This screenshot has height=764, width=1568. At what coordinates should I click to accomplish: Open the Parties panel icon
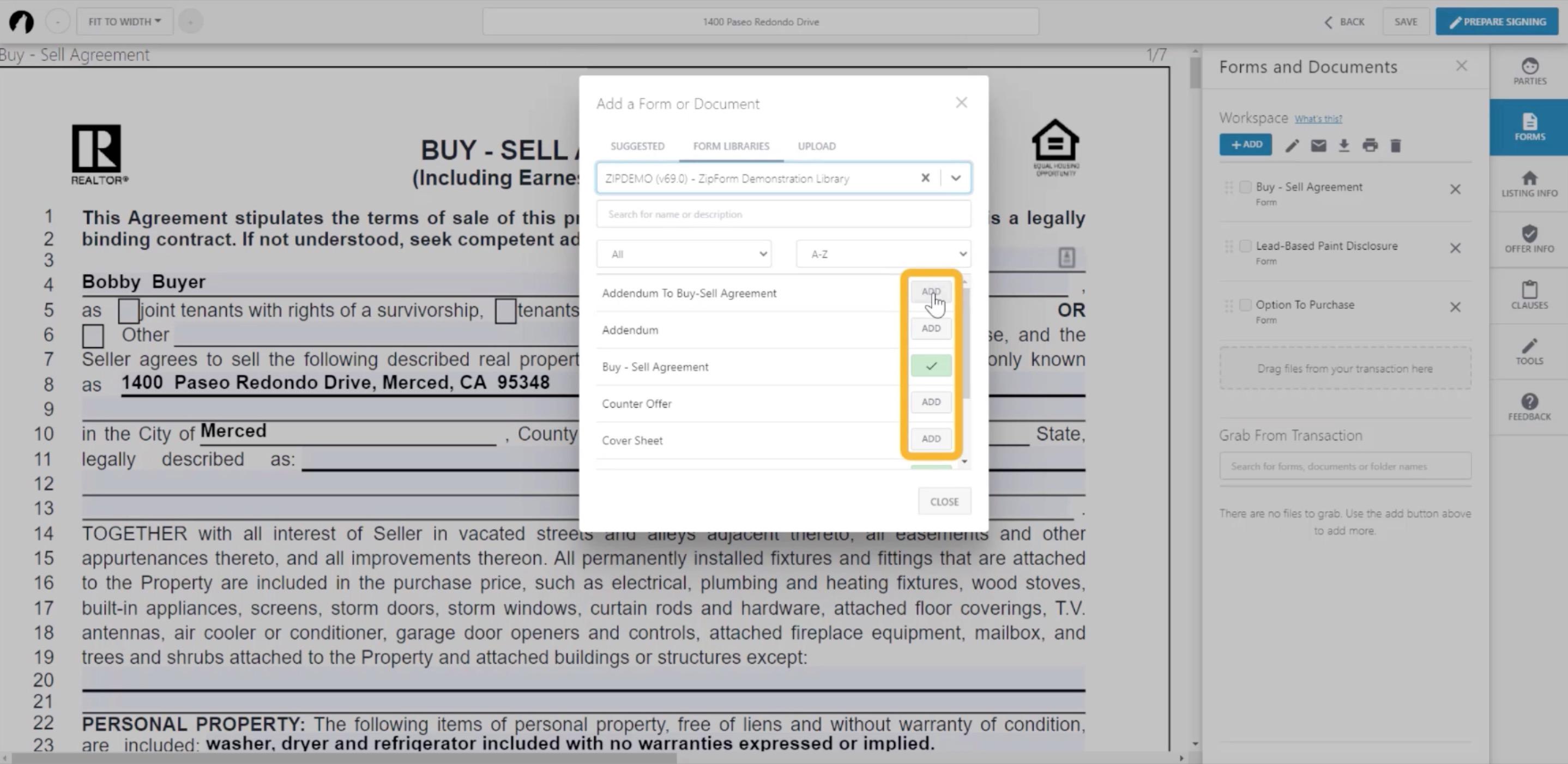click(1529, 70)
